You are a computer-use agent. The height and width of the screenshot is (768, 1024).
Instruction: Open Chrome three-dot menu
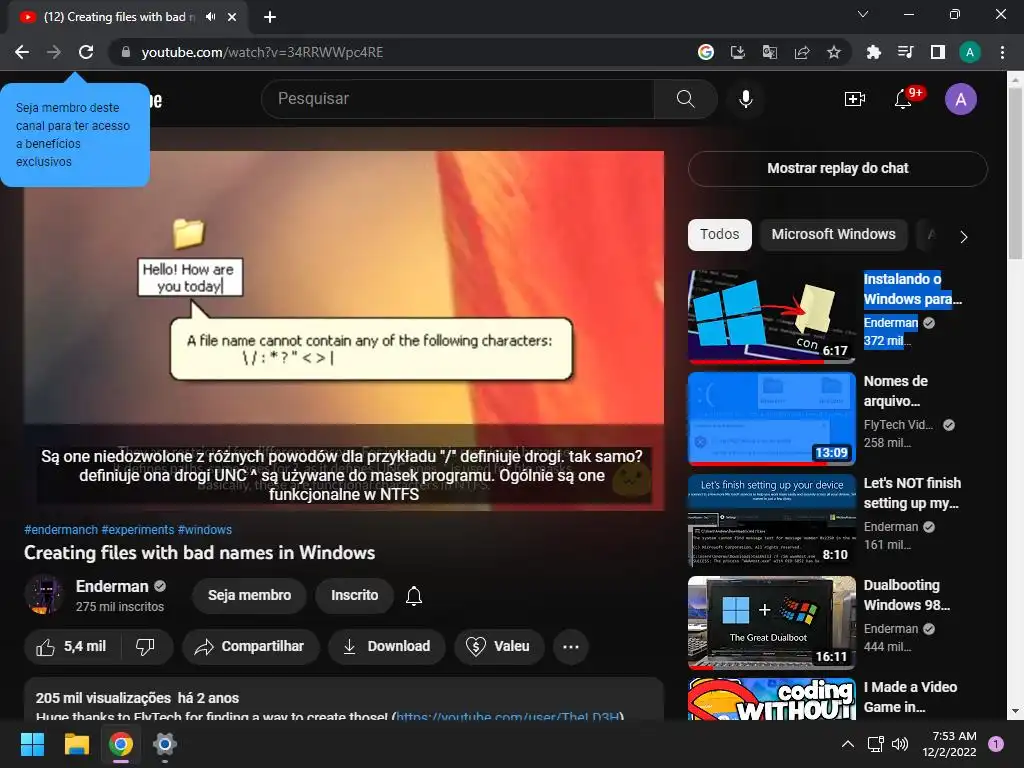[x=1002, y=52]
